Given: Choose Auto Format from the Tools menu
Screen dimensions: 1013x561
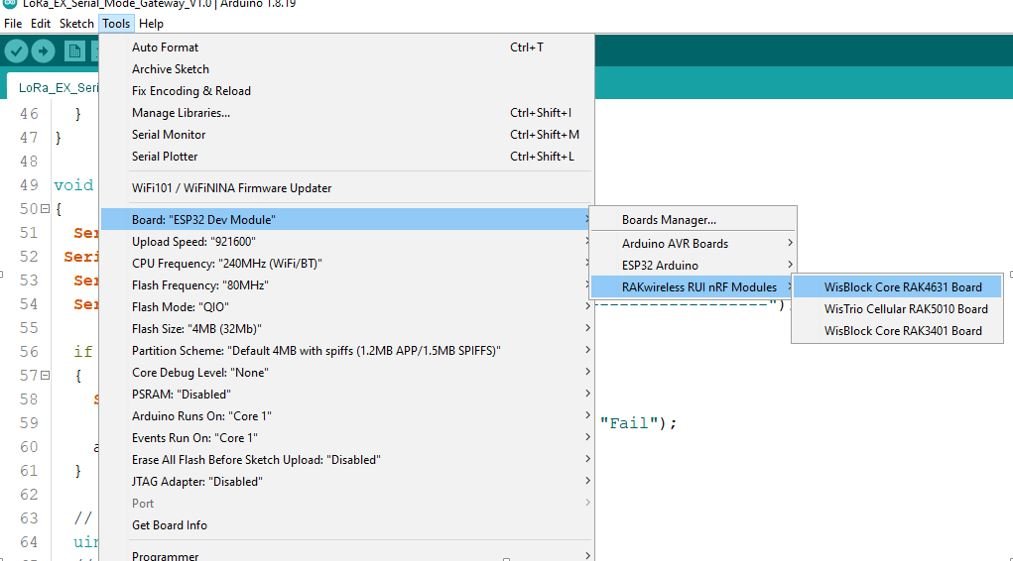Looking at the screenshot, I should tap(165, 47).
